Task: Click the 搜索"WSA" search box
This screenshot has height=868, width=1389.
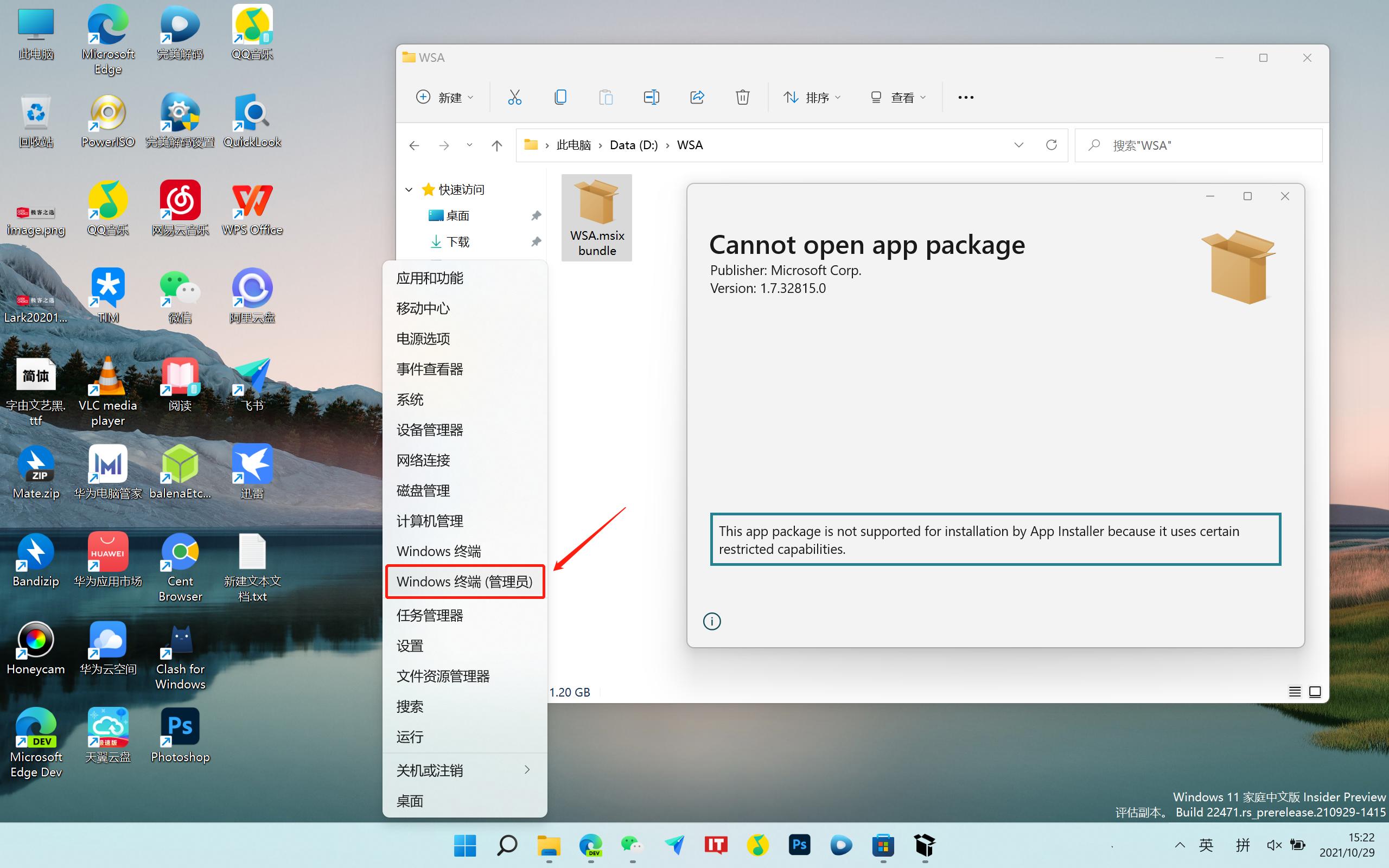Action: click(1199, 145)
